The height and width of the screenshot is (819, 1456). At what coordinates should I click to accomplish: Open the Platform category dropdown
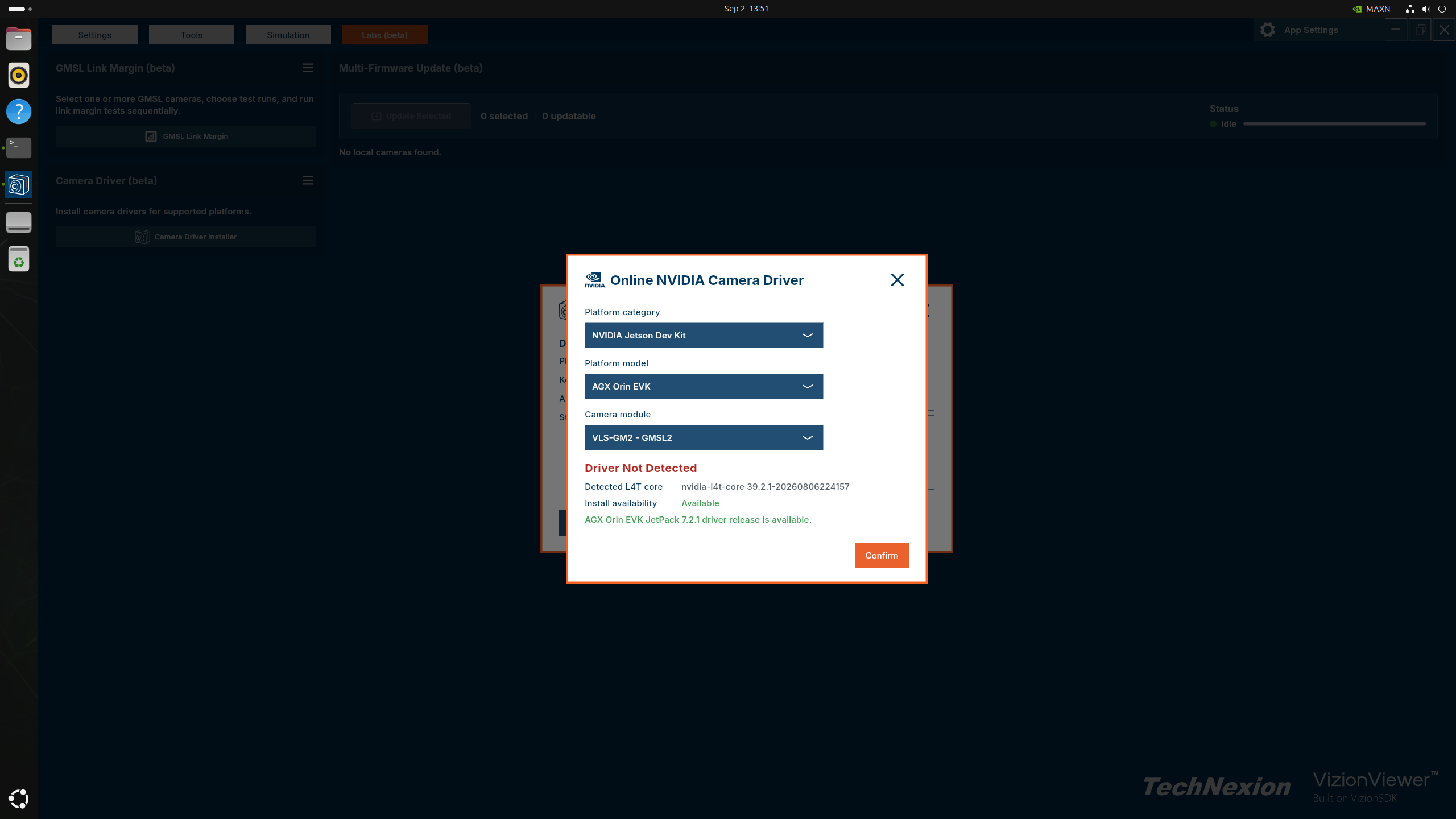(x=704, y=335)
